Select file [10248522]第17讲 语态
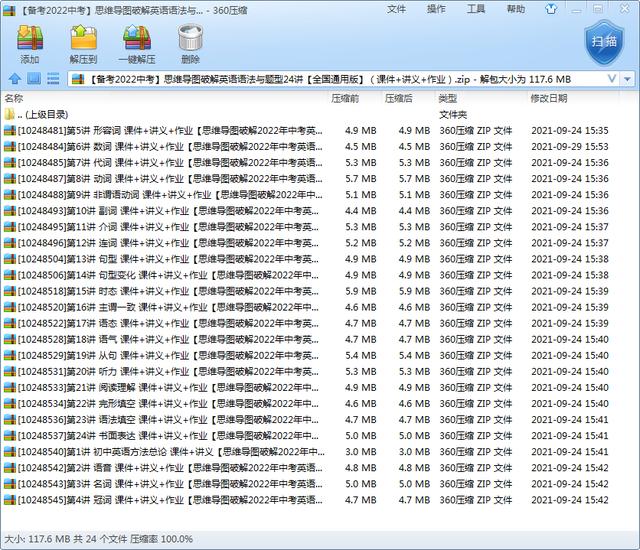 (x=168, y=323)
